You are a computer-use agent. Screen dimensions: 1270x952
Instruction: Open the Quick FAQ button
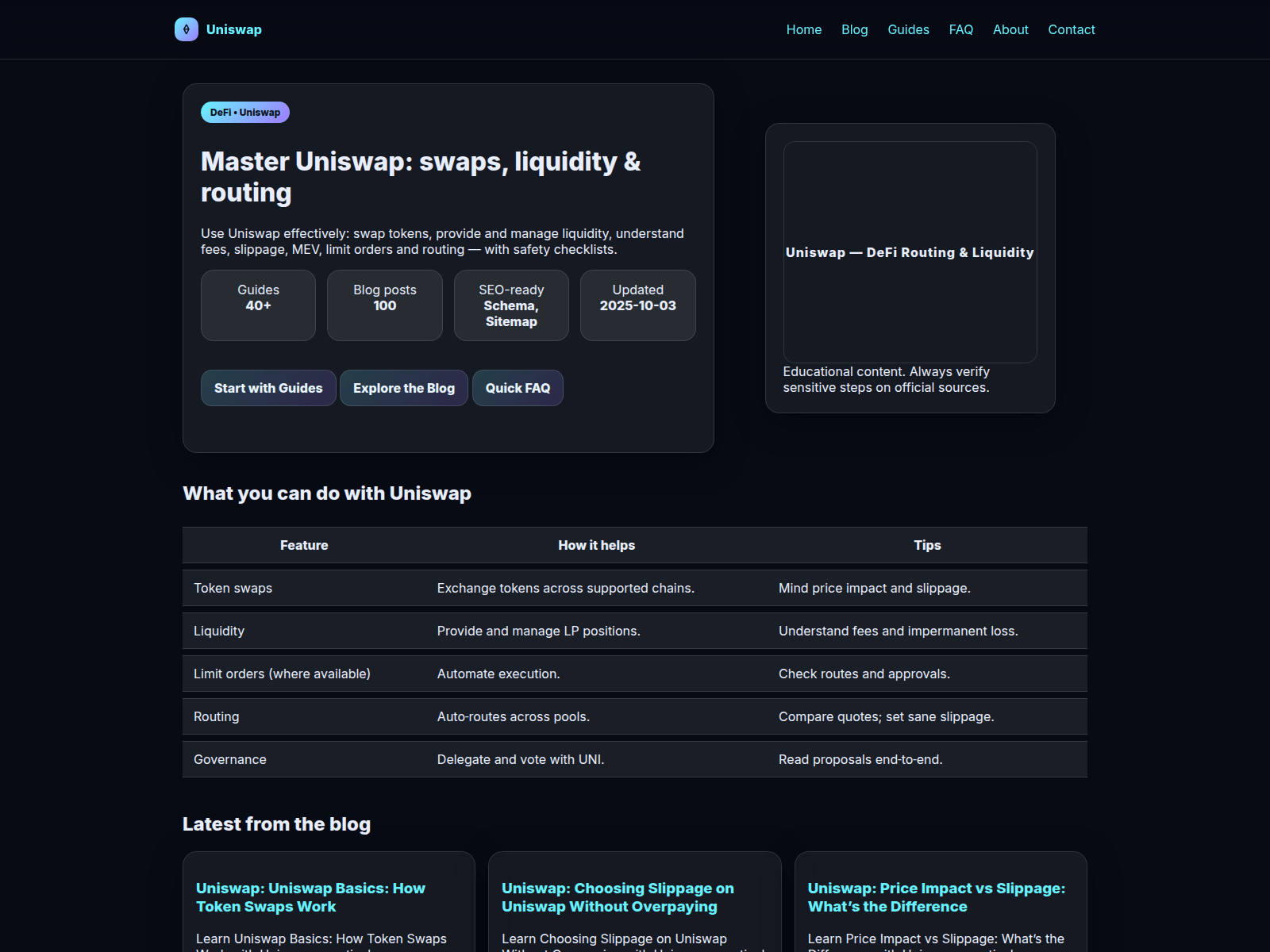point(518,388)
